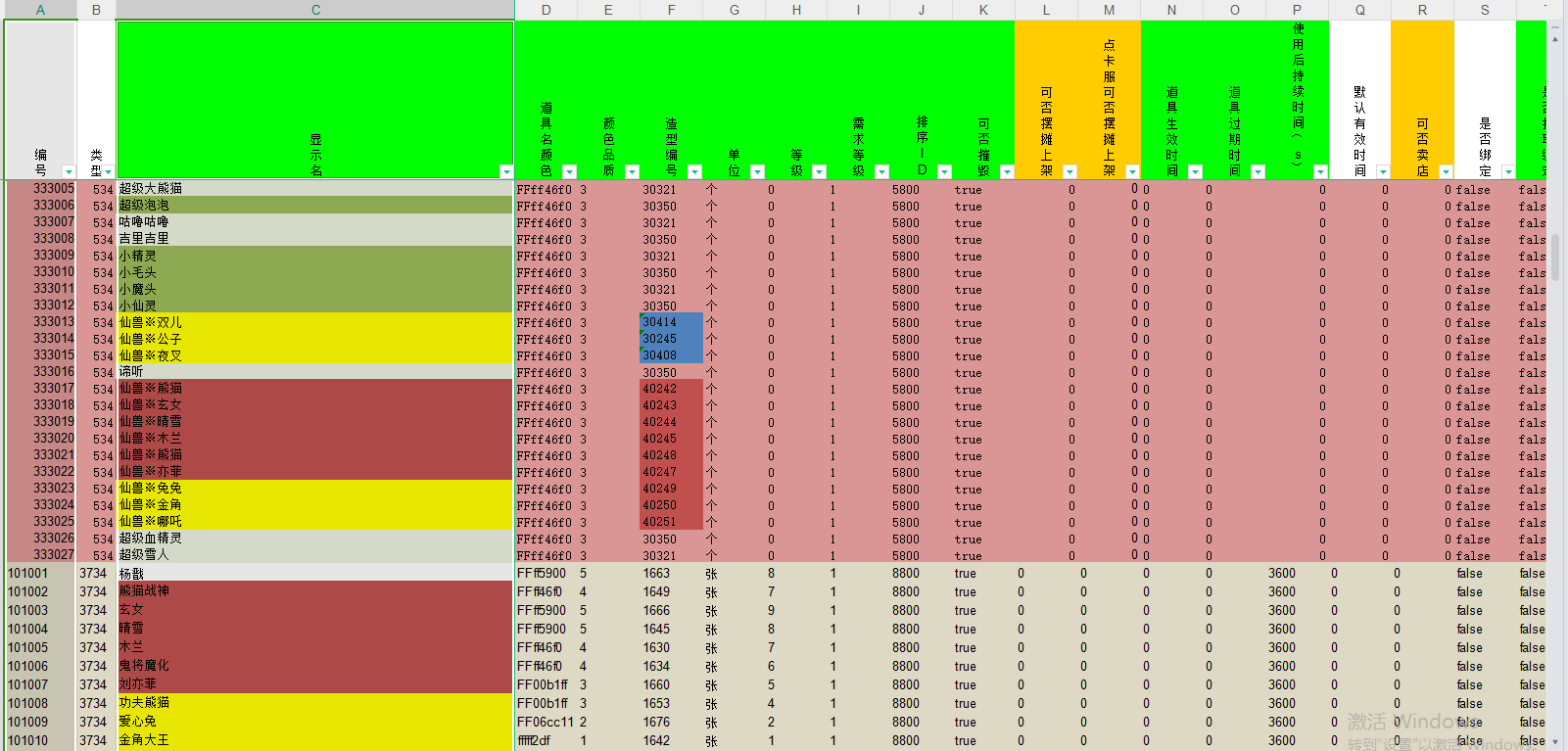Click the cell with name 金角大王
This screenshot has width=1568, height=751.
click(313, 740)
